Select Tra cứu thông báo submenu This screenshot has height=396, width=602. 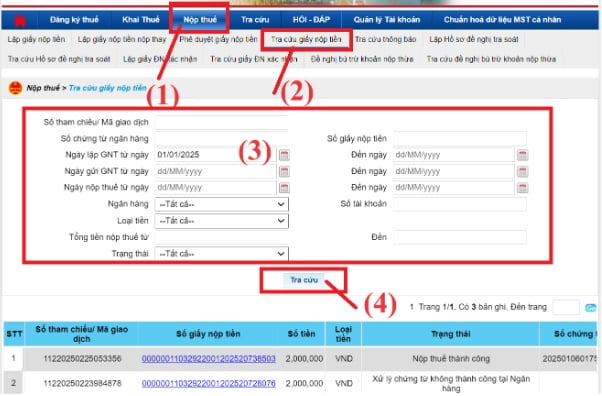tap(385, 39)
